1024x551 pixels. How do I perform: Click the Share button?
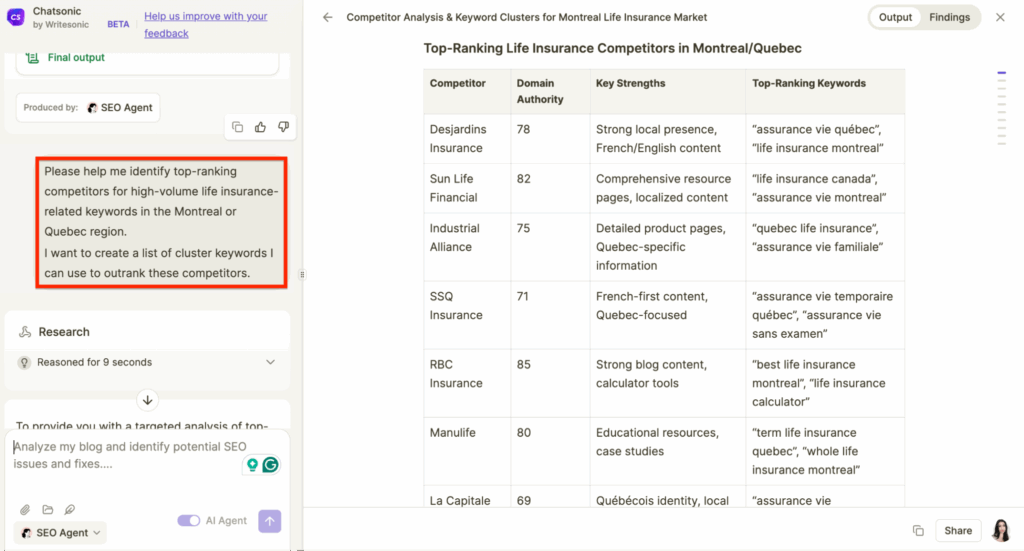coord(958,531)
